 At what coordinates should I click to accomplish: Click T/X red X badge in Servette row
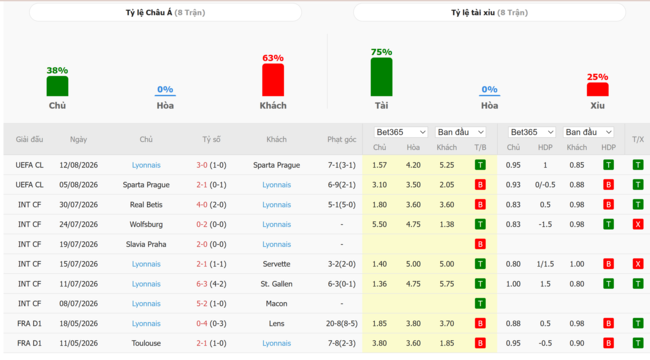coord(638,264)
